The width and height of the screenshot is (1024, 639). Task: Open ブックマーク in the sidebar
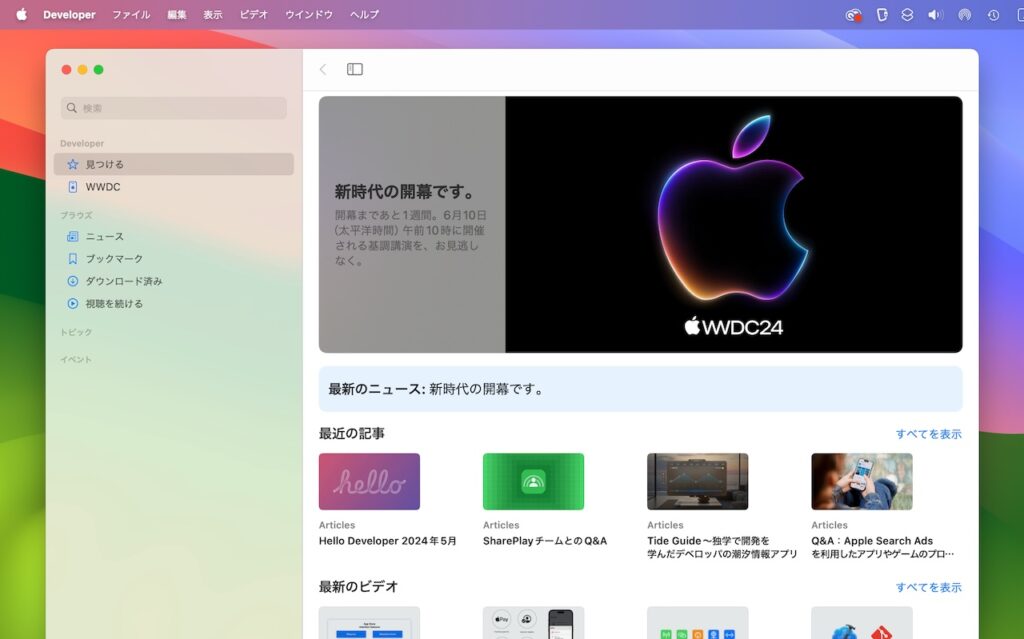pyautogui.click(x=112, y=258)
